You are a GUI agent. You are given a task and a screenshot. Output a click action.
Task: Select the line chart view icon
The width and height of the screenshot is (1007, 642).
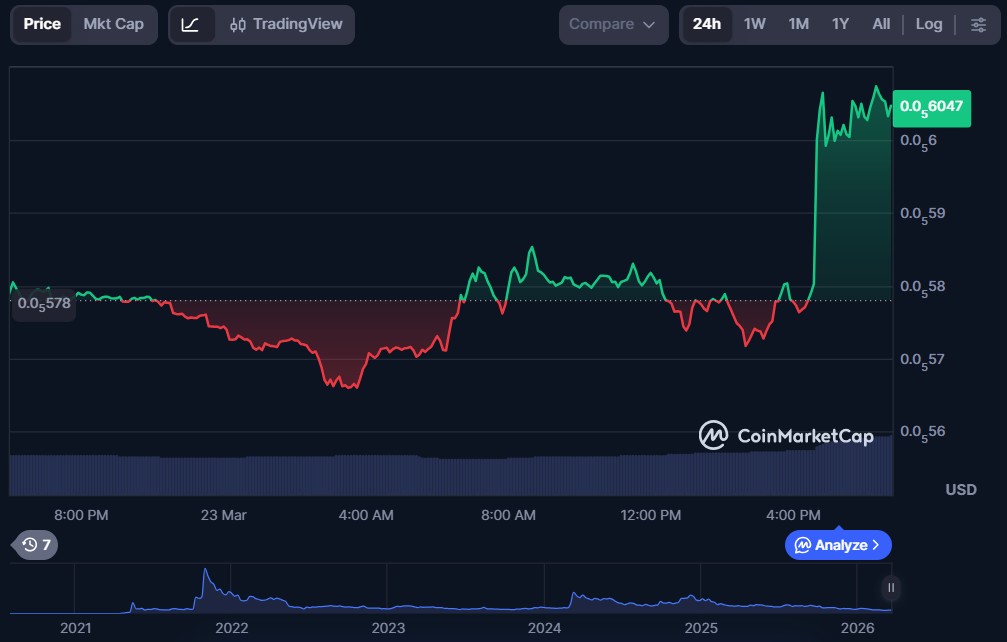click(x=191, y=24)
